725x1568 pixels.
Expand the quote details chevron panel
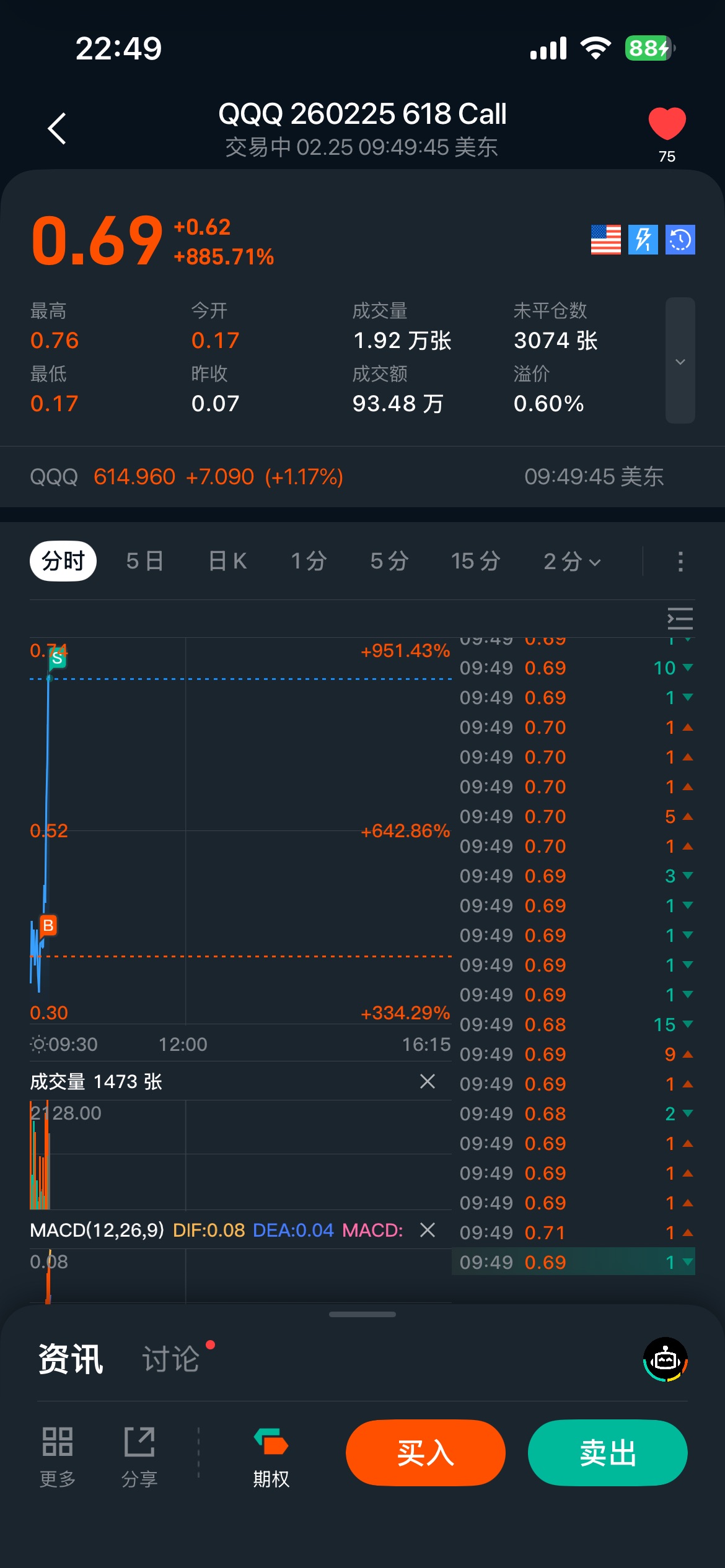680,361
